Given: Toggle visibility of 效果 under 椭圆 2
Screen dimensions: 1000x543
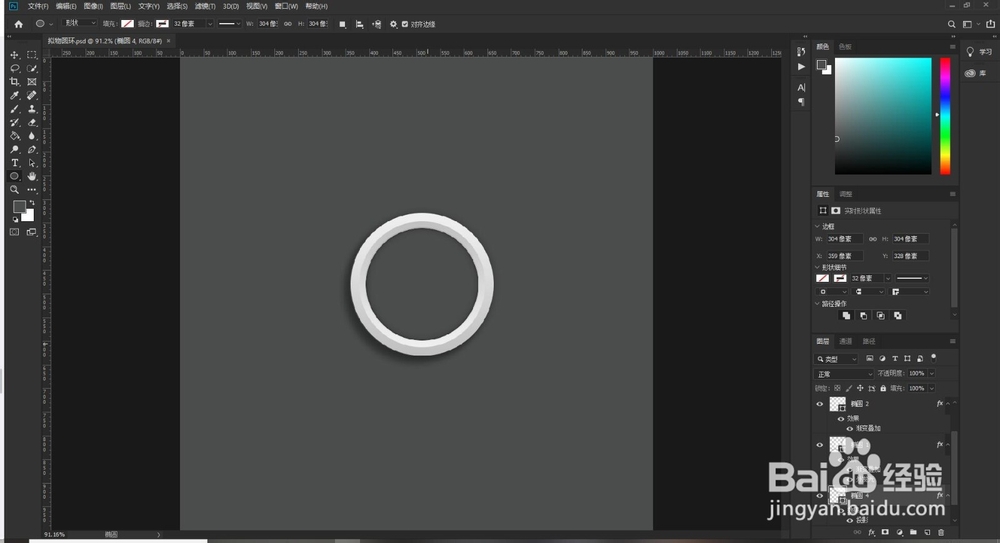Looking at the screenshot, I should [841, 419].
